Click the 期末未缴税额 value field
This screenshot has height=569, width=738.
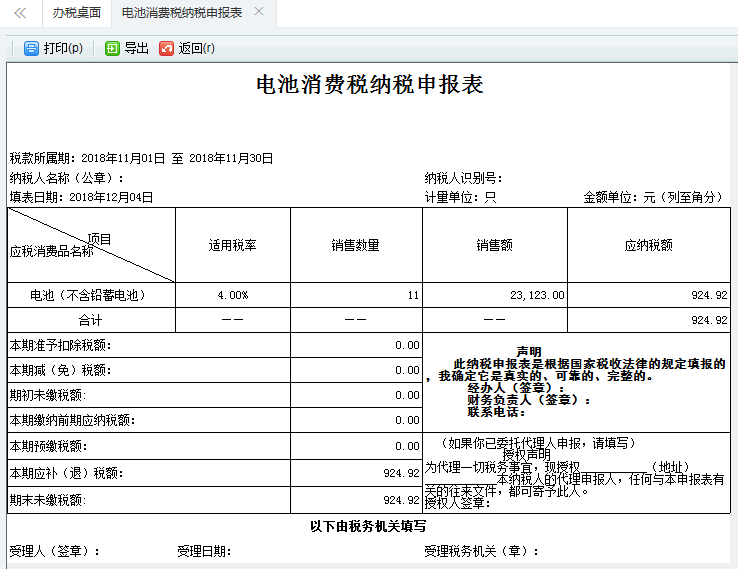356,500
